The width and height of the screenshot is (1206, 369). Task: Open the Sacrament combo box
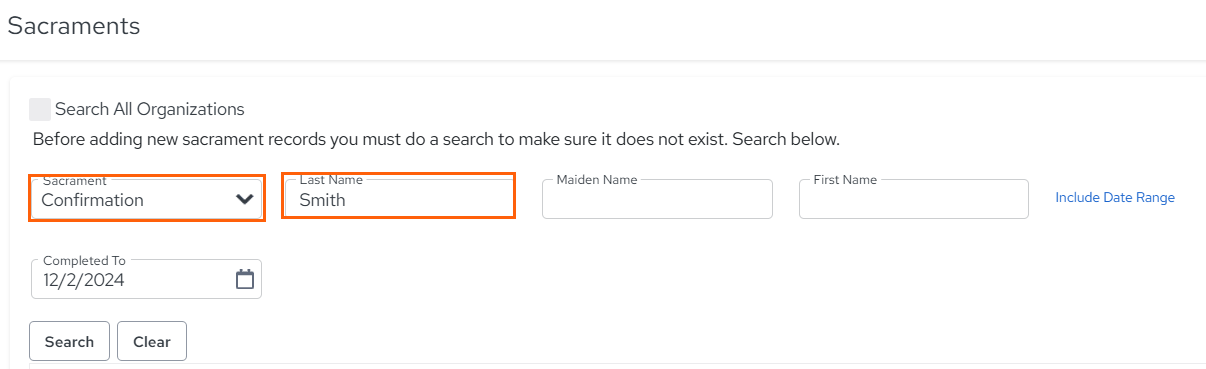coord(147,198)
